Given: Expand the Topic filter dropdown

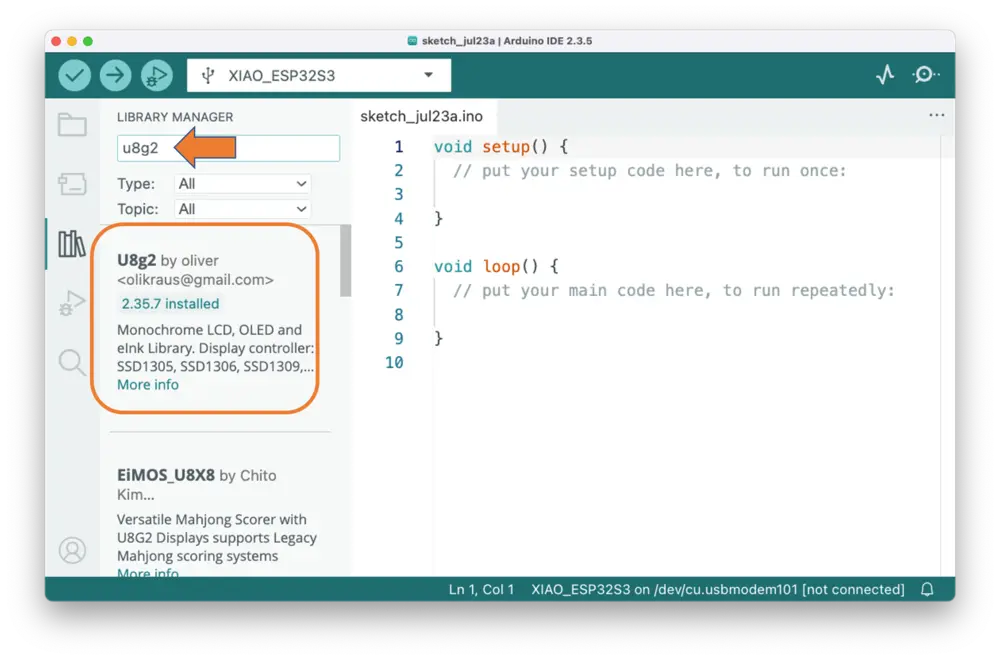Looking at the screenshot, I should pos(242,209).
